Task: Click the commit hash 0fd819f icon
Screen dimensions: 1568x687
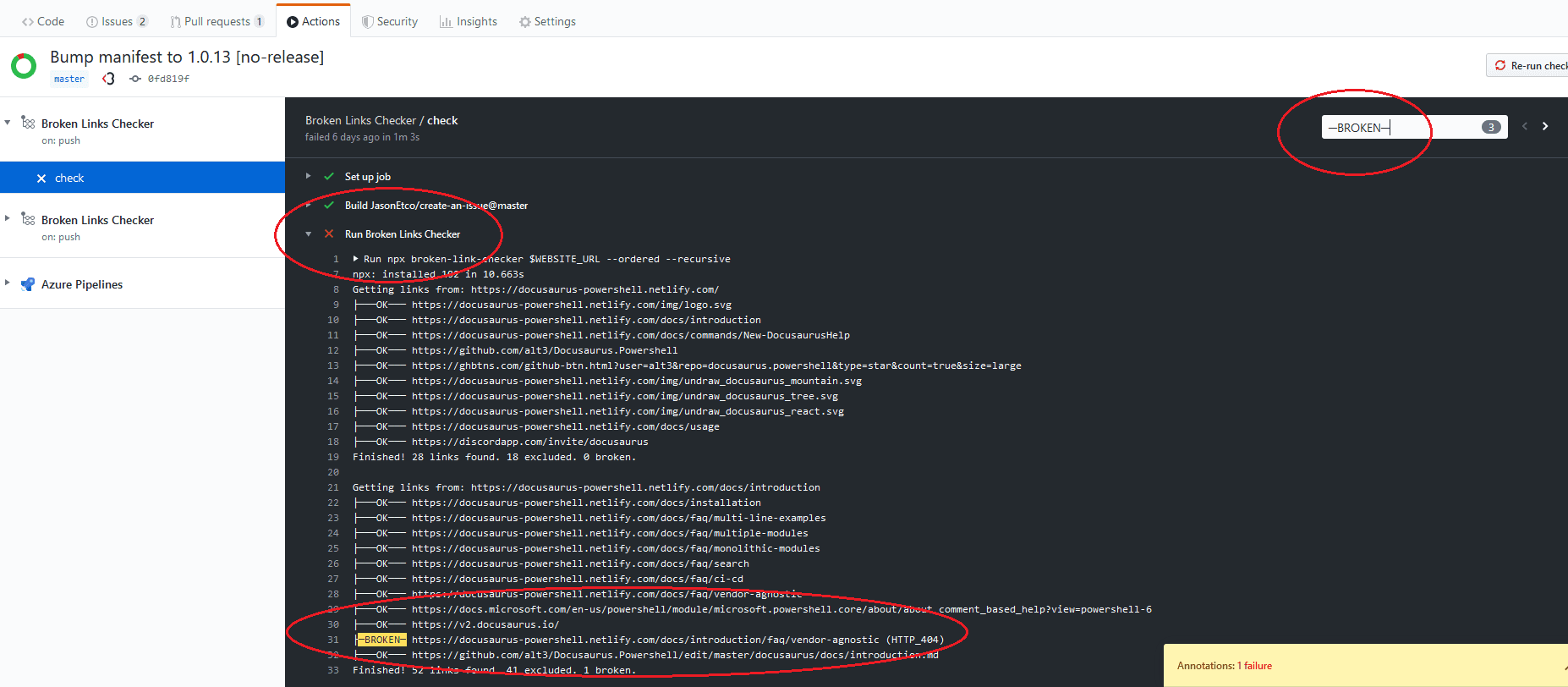Action: [135, 79]
